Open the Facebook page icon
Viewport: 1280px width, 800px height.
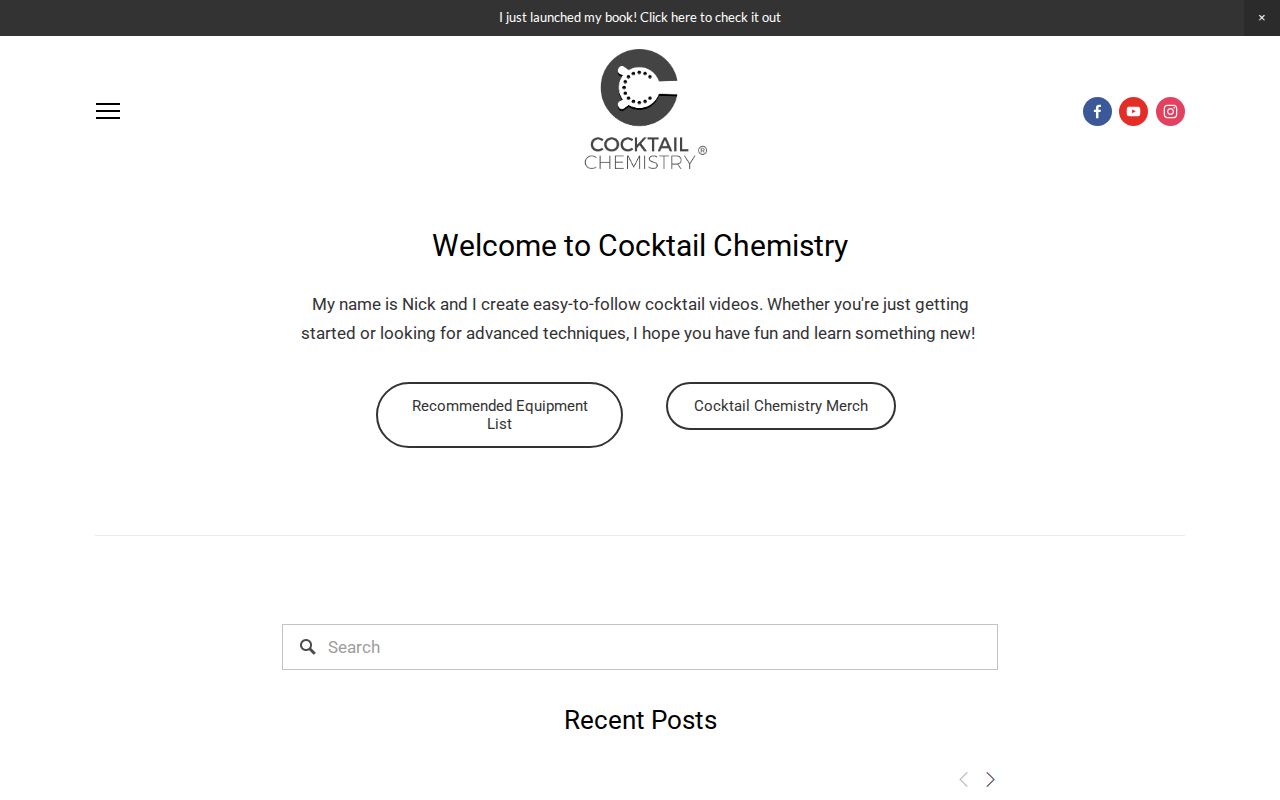tap(1096, 111)
